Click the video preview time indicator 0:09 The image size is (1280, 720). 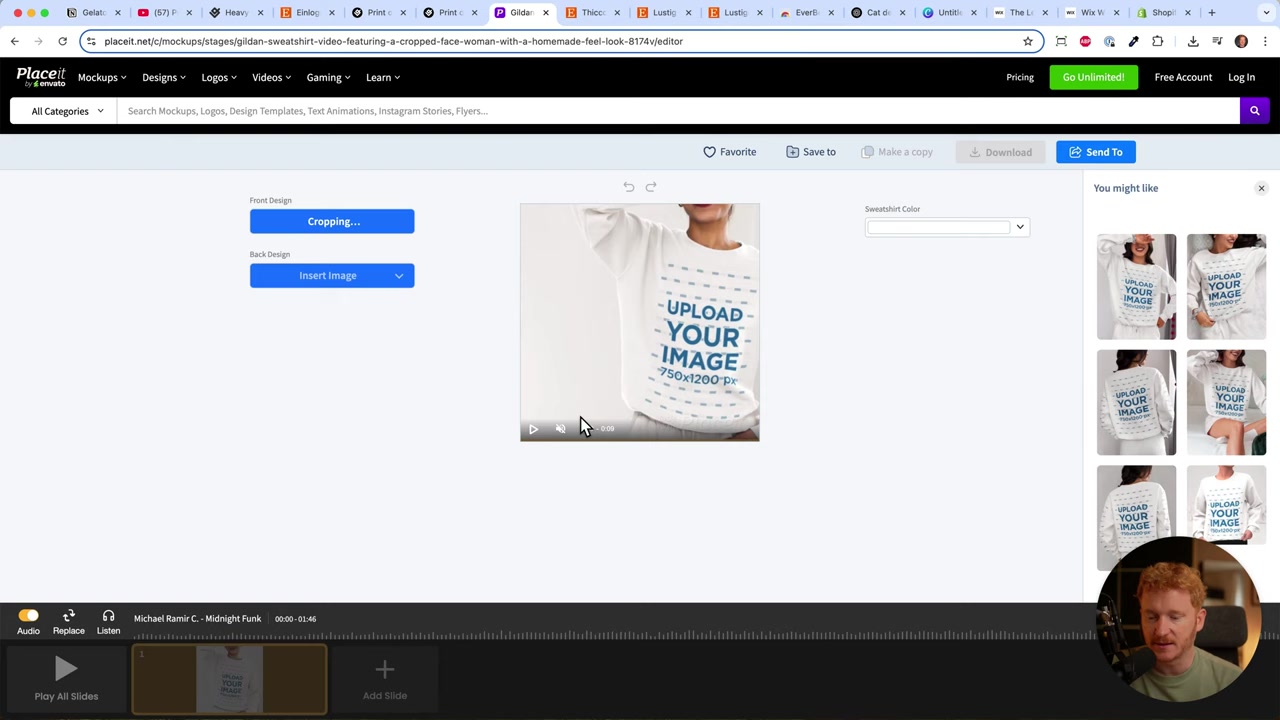(x=607, y=429)
